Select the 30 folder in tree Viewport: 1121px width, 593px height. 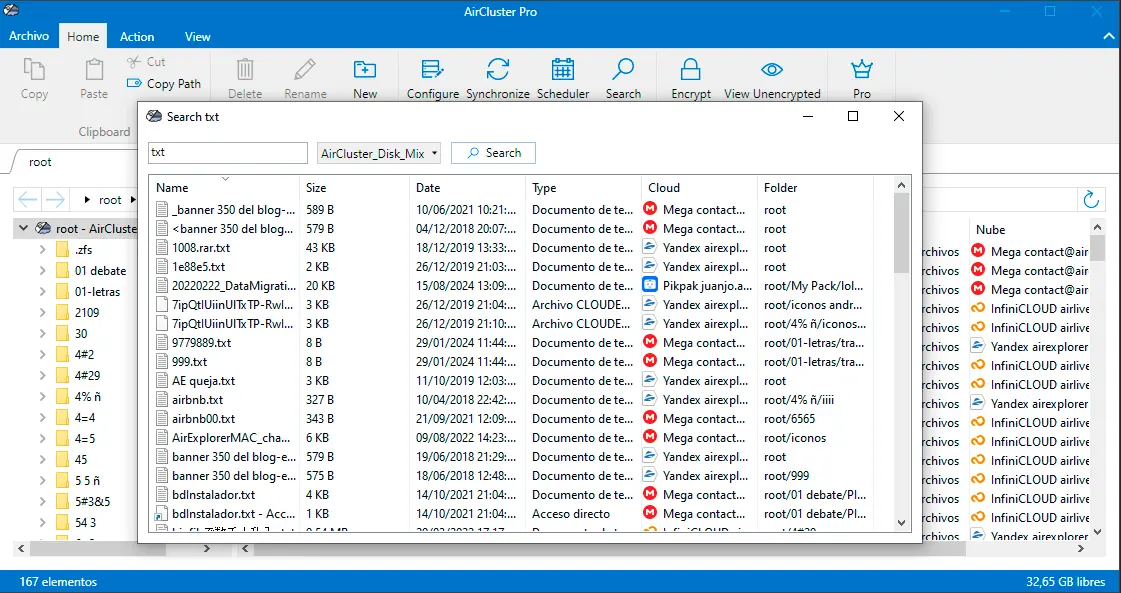pos(82,333)
